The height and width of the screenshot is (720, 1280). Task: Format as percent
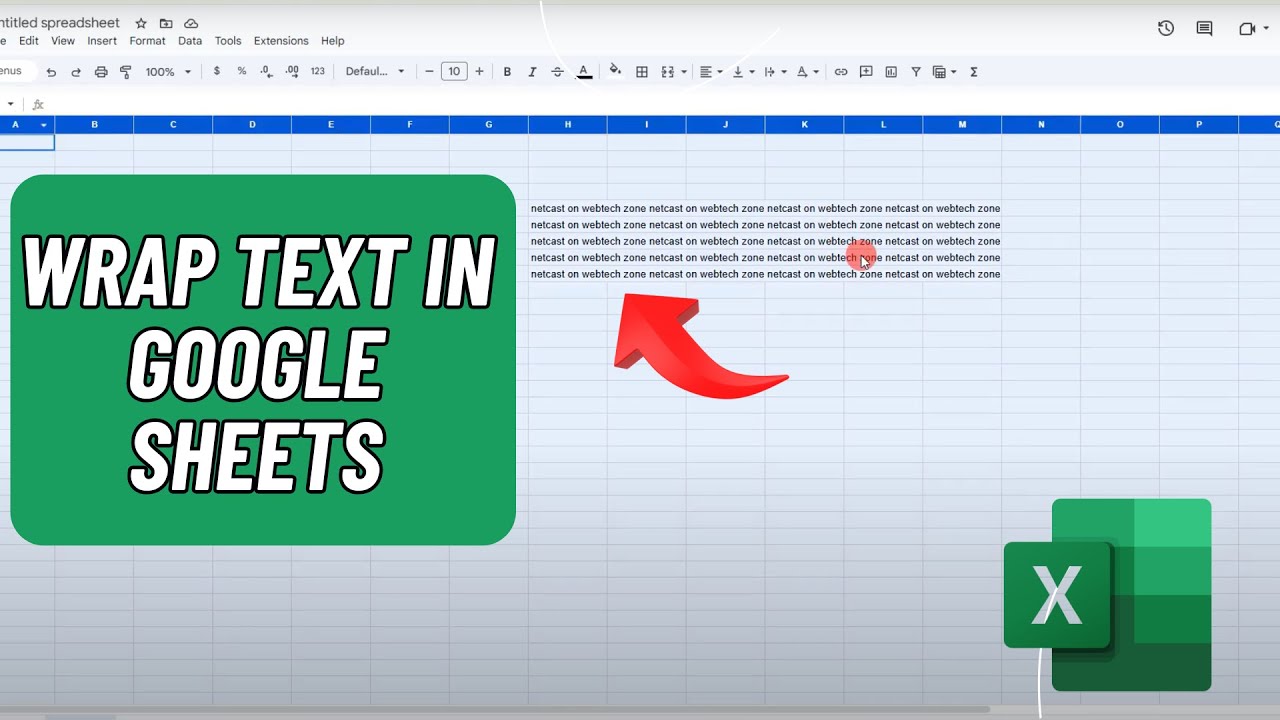point(242,72)
